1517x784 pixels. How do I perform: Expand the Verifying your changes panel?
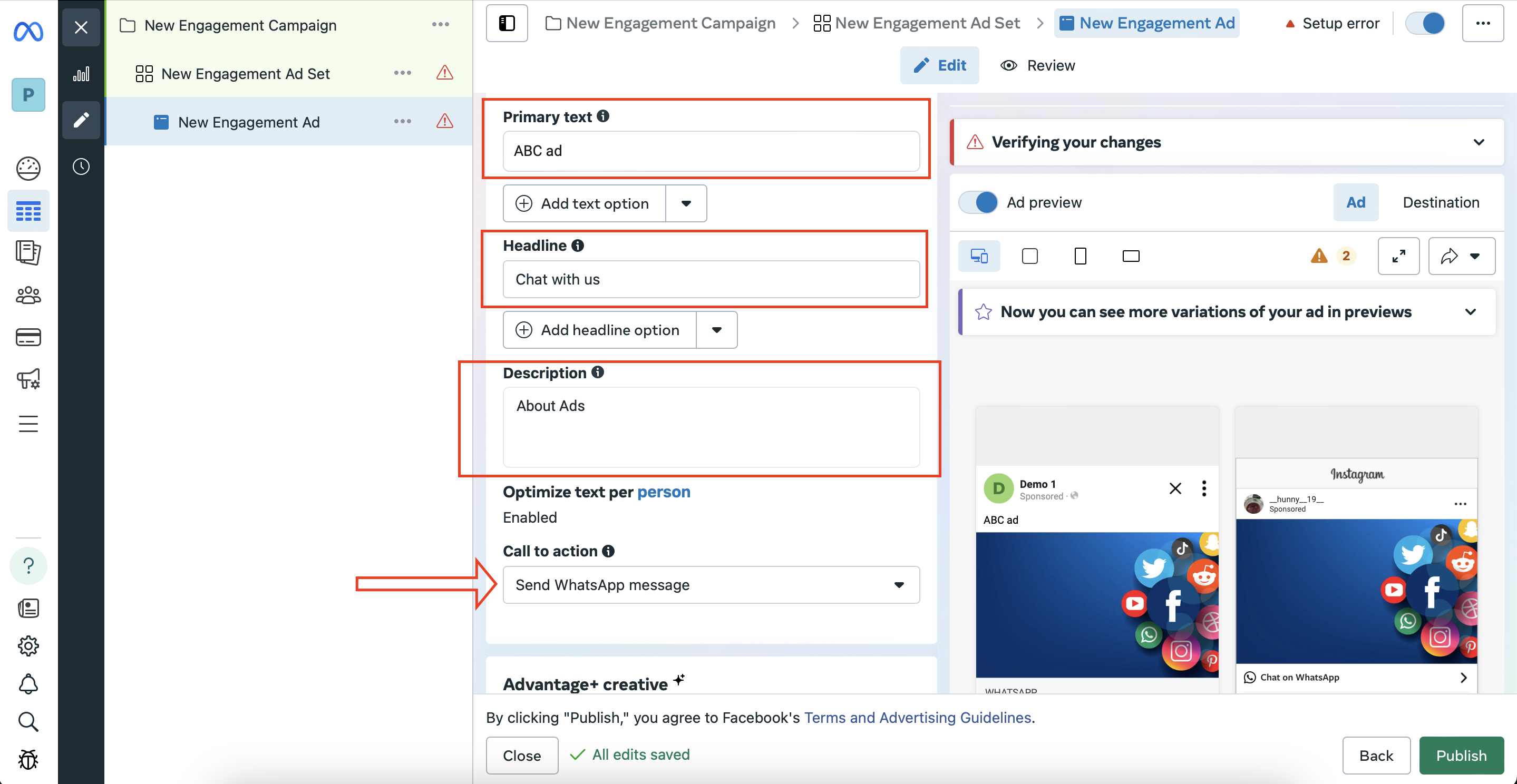pyautogui.click(x=1479, y=142)
